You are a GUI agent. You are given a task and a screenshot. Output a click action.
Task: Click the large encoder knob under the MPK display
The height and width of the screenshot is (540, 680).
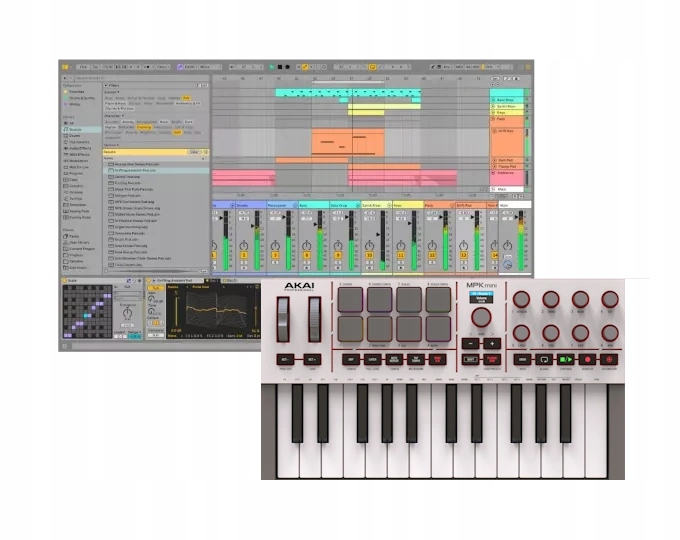point(481,317)
